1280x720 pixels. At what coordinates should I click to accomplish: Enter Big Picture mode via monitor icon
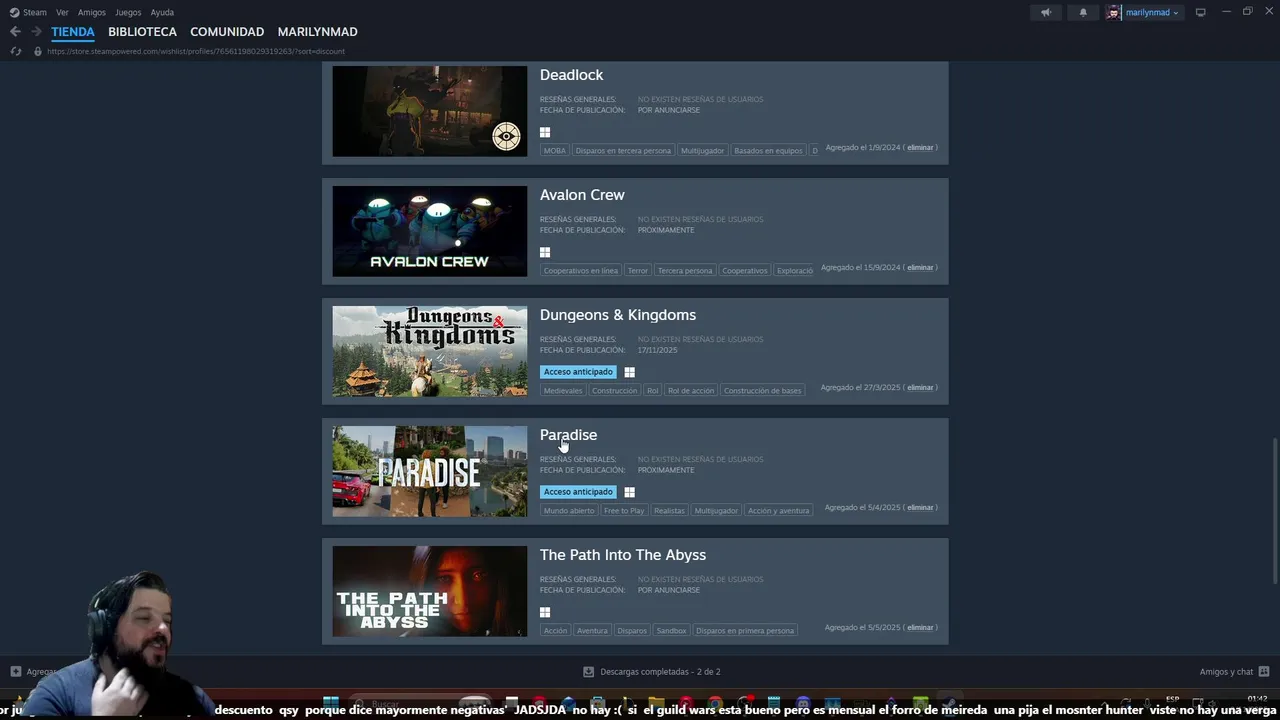(x=1201, y=12)
